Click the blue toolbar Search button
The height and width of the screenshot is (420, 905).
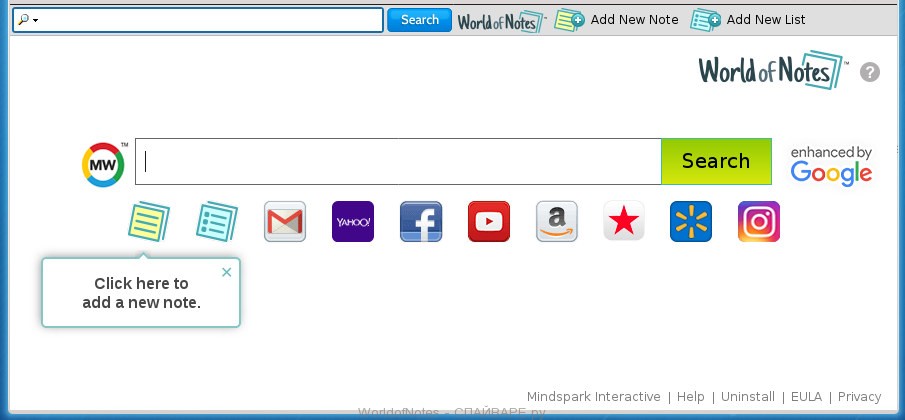pyautogui.click(x=420, y=20)
